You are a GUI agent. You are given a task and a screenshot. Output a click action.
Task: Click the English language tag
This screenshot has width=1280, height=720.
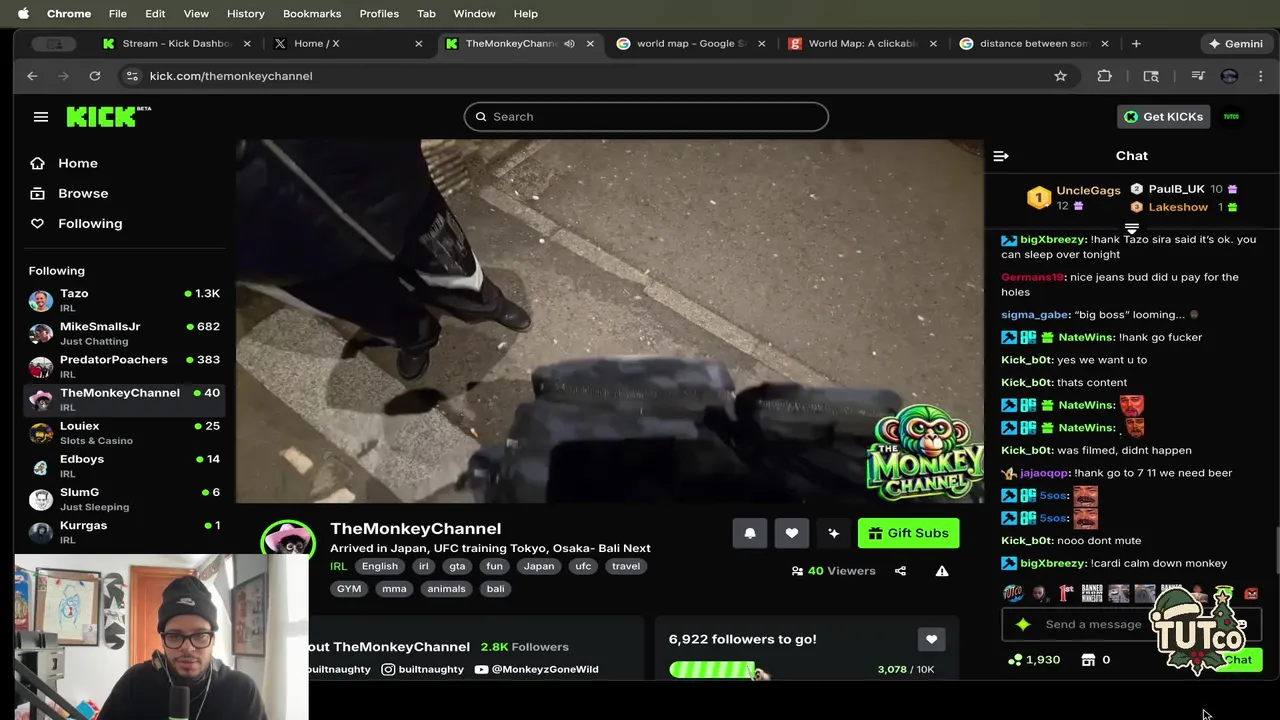pyautogui.click(x=380, y=566)
